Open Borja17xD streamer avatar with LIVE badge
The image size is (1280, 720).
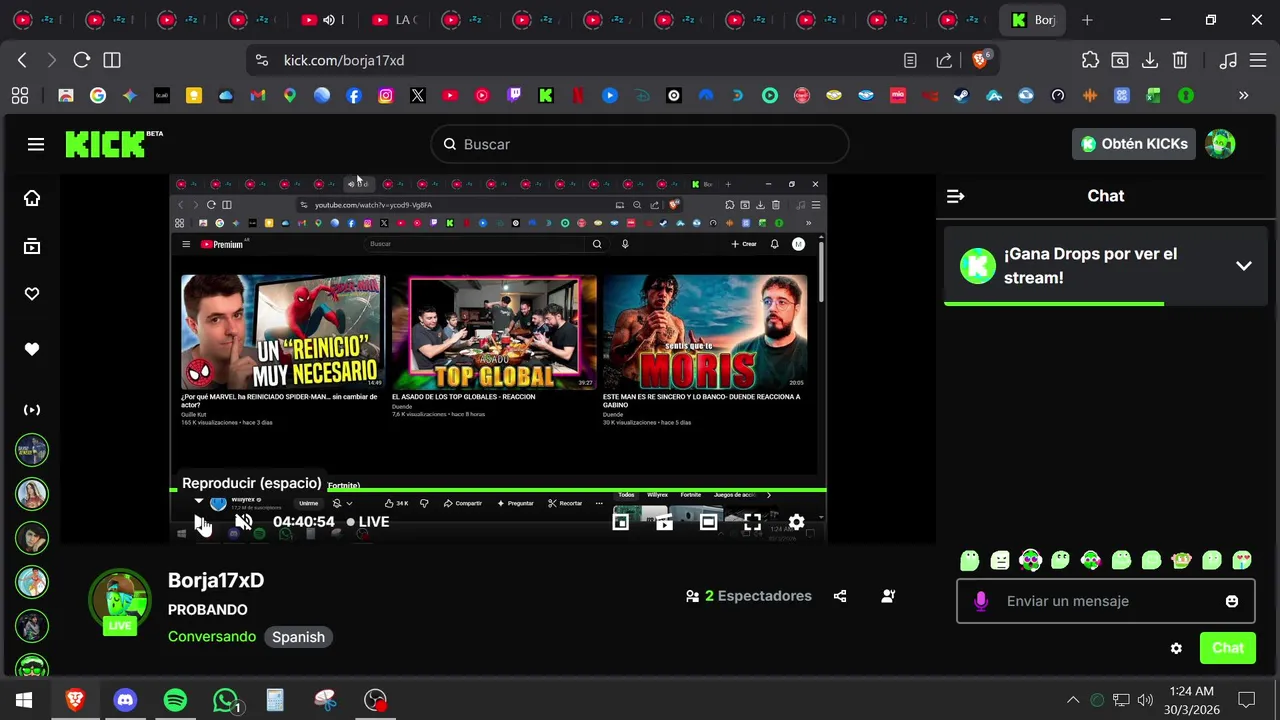(x=120, y=602)
